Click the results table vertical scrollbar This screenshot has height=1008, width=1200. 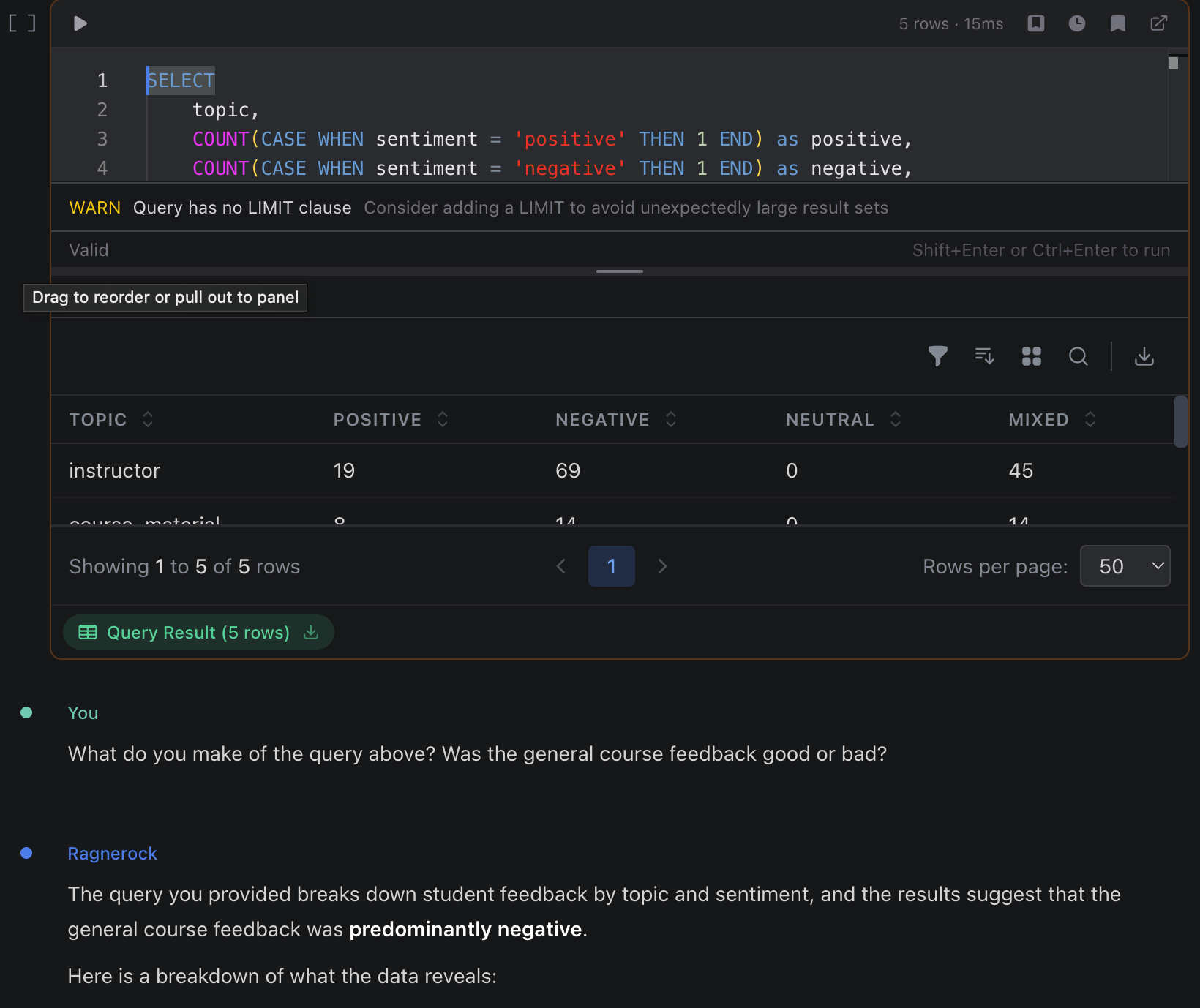[1180, 421]
